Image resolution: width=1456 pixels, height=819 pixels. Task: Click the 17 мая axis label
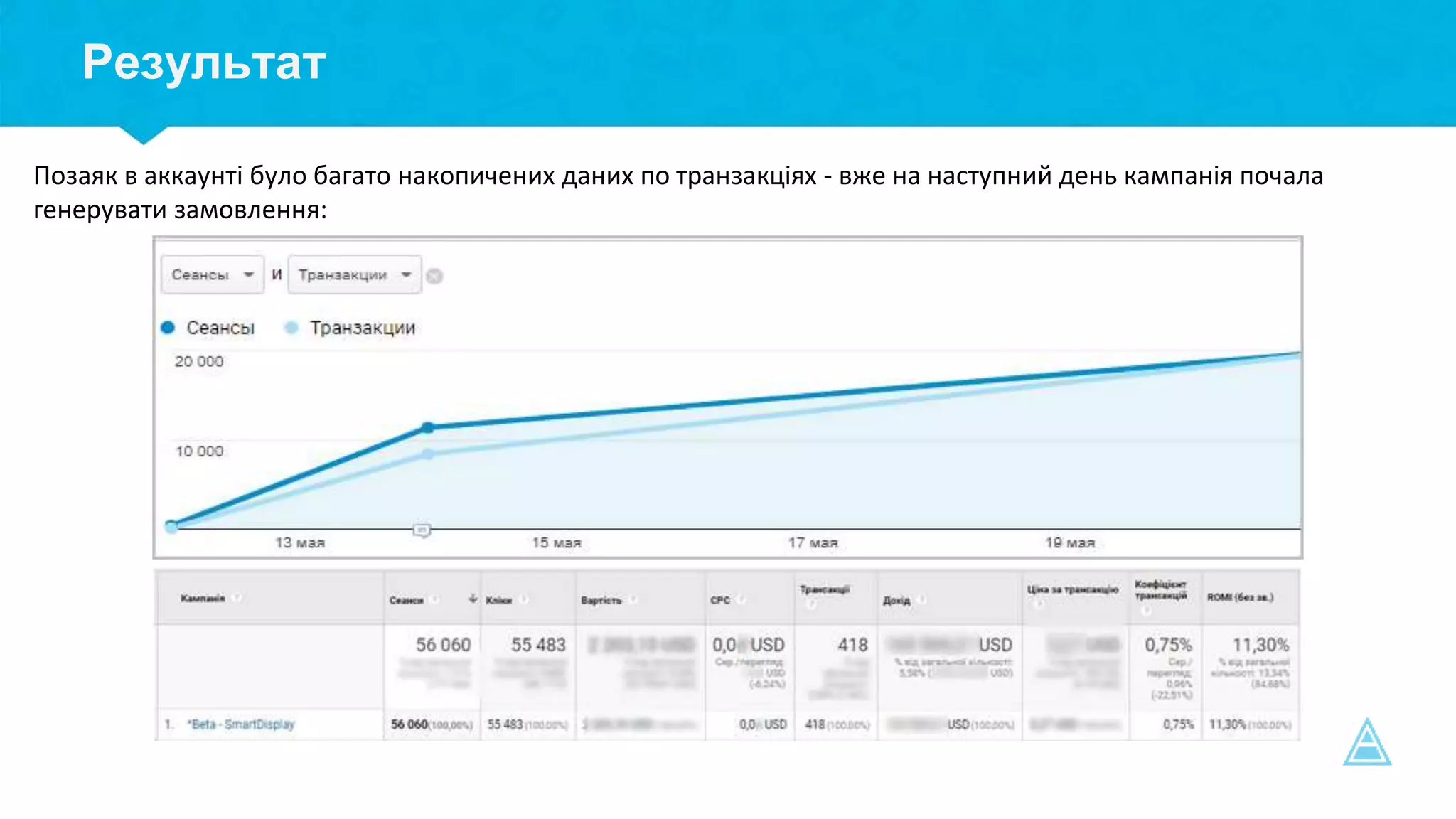pyautogui.click(x=813, y=543)
